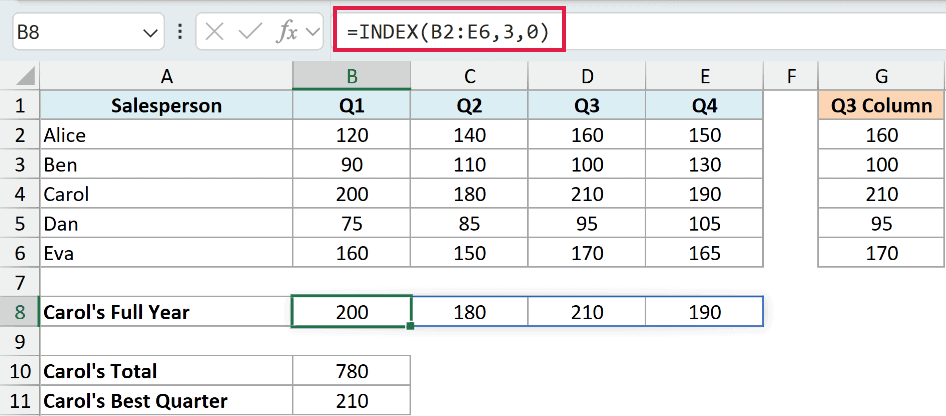The height and width of the screenshot is (416, 946).
Task: Click the Salesperson header cell
Action: (167, 106)
